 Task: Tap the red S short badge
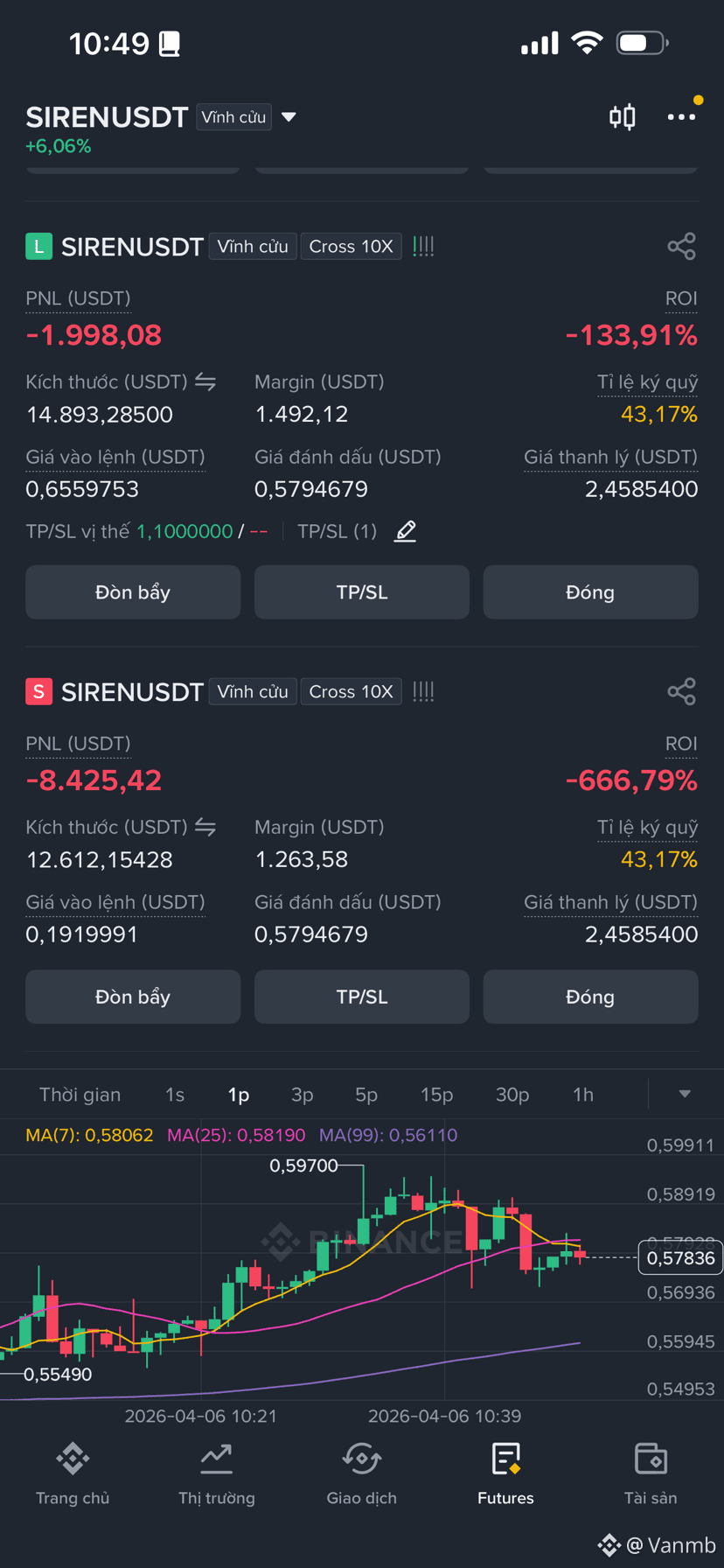pyautogui.click(x=38, y=692)
